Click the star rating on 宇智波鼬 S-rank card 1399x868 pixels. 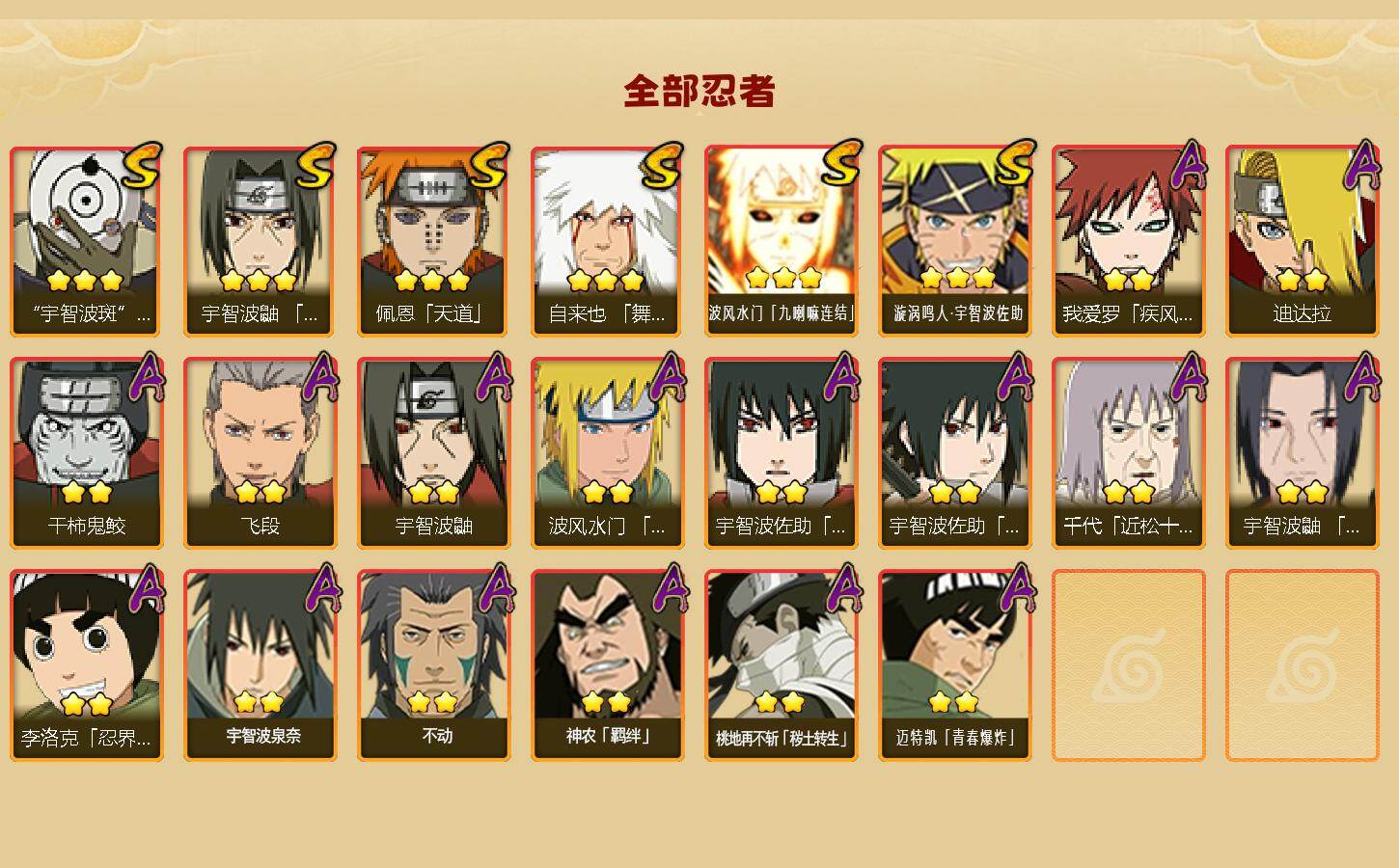pyautogui.click(x=258, y=281)
